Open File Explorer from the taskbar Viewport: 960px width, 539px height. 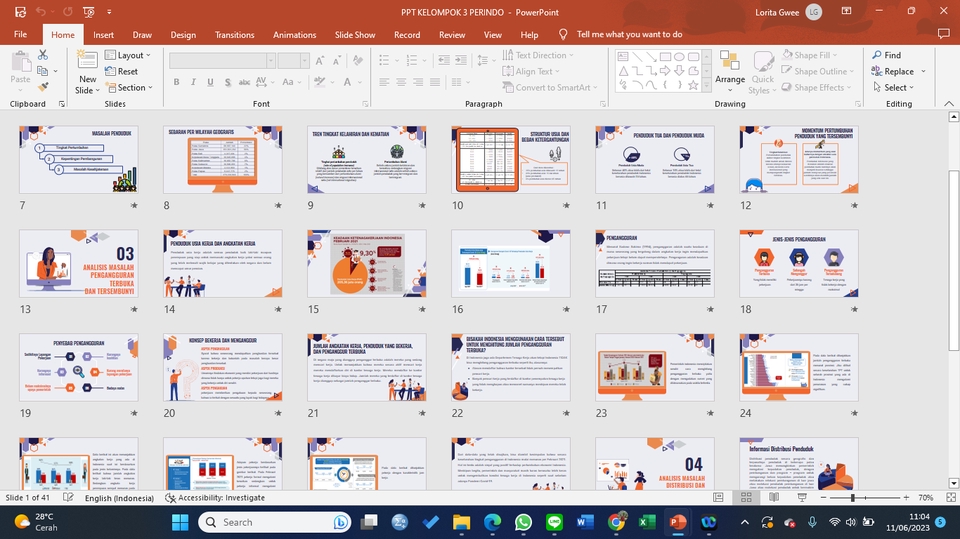461,522
